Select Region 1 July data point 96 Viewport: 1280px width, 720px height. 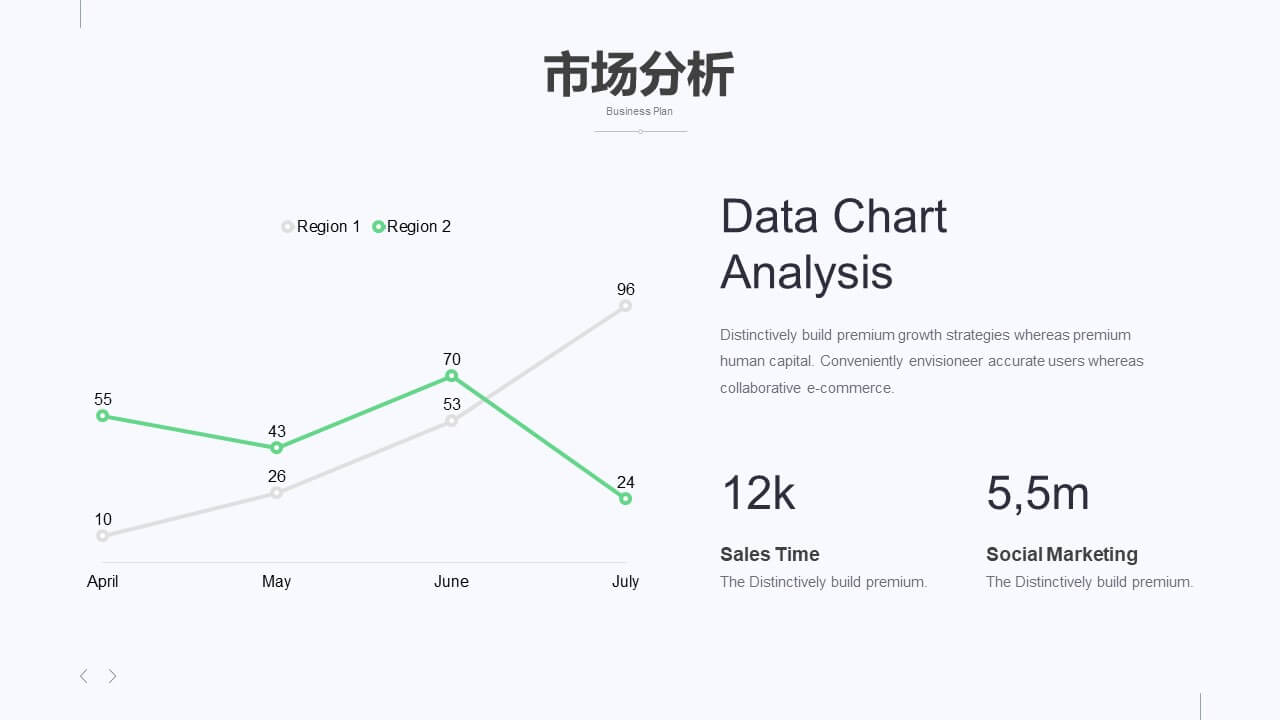[x=625, y=306]
